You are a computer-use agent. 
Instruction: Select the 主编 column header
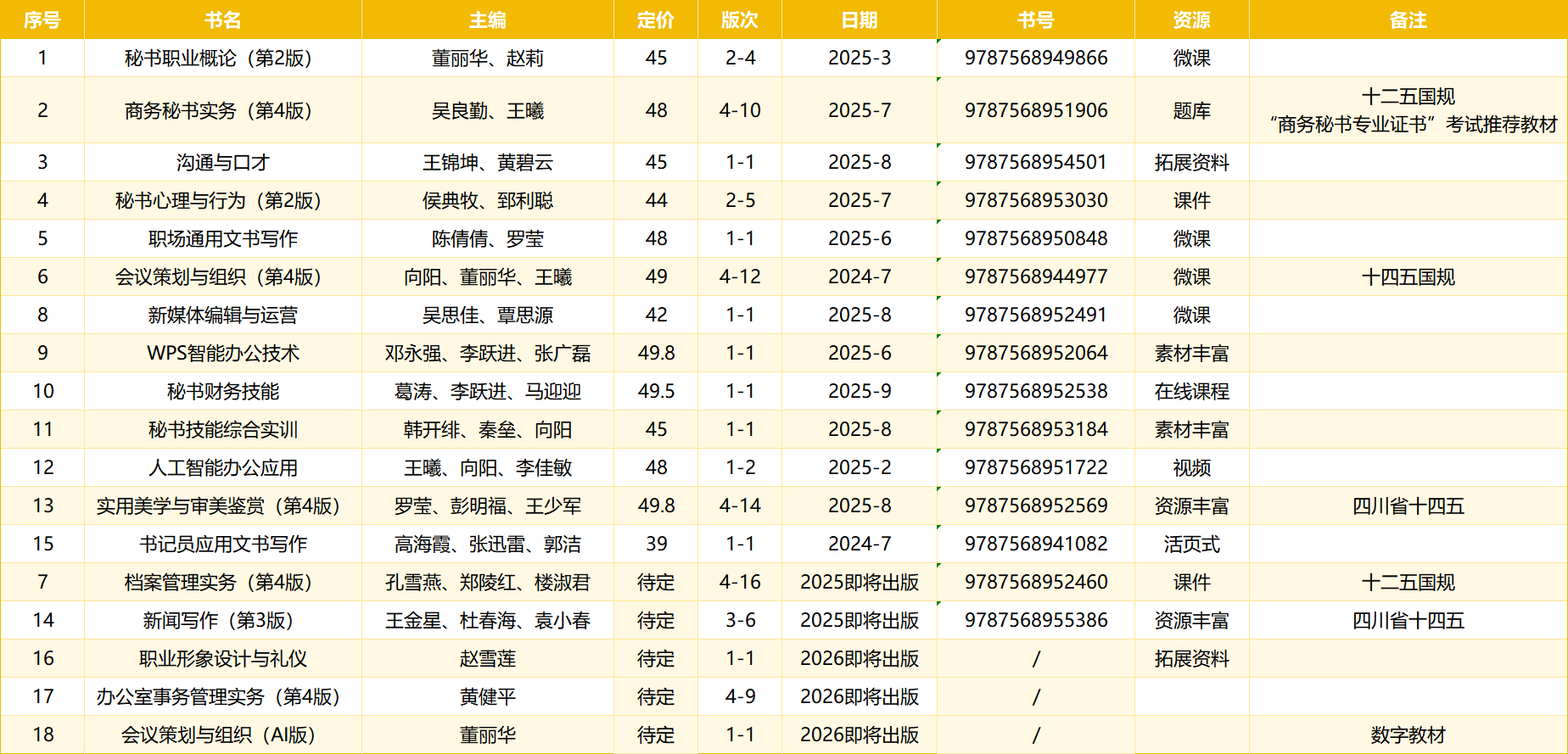[487, 20]
